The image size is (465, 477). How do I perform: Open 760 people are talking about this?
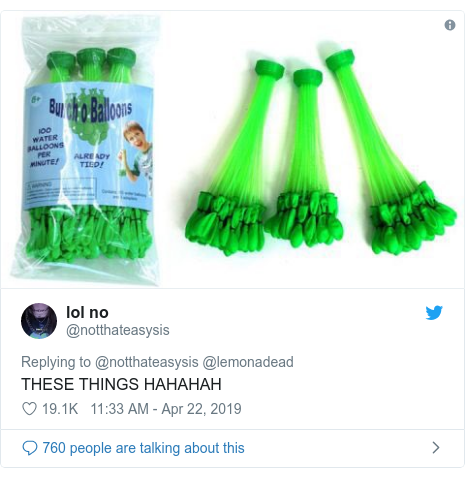143,448
